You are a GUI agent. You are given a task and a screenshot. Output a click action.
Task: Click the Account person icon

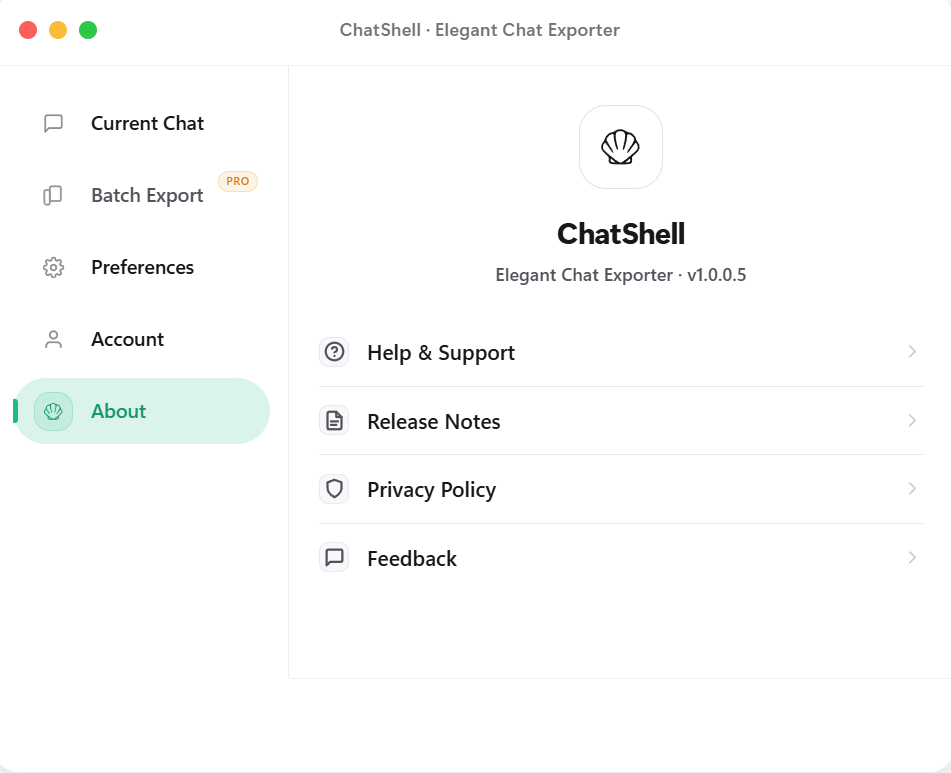[x=52, y=339]
